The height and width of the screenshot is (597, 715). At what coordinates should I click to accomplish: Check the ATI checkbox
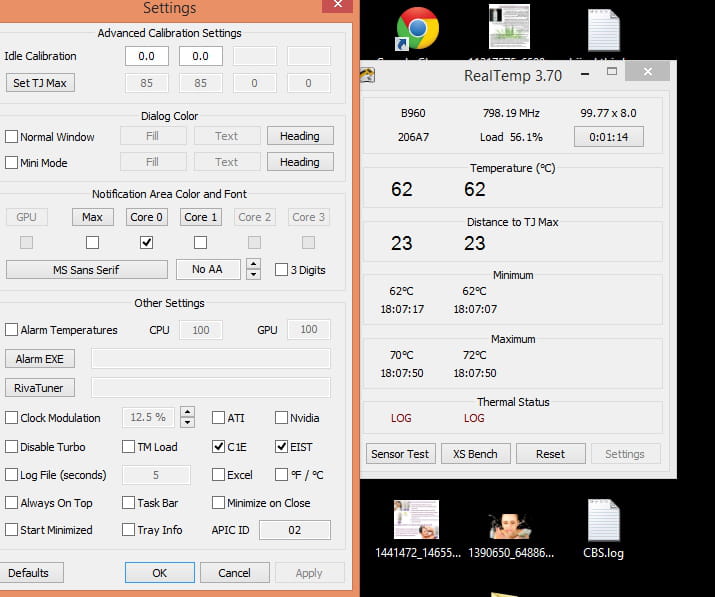pos(218,417)
